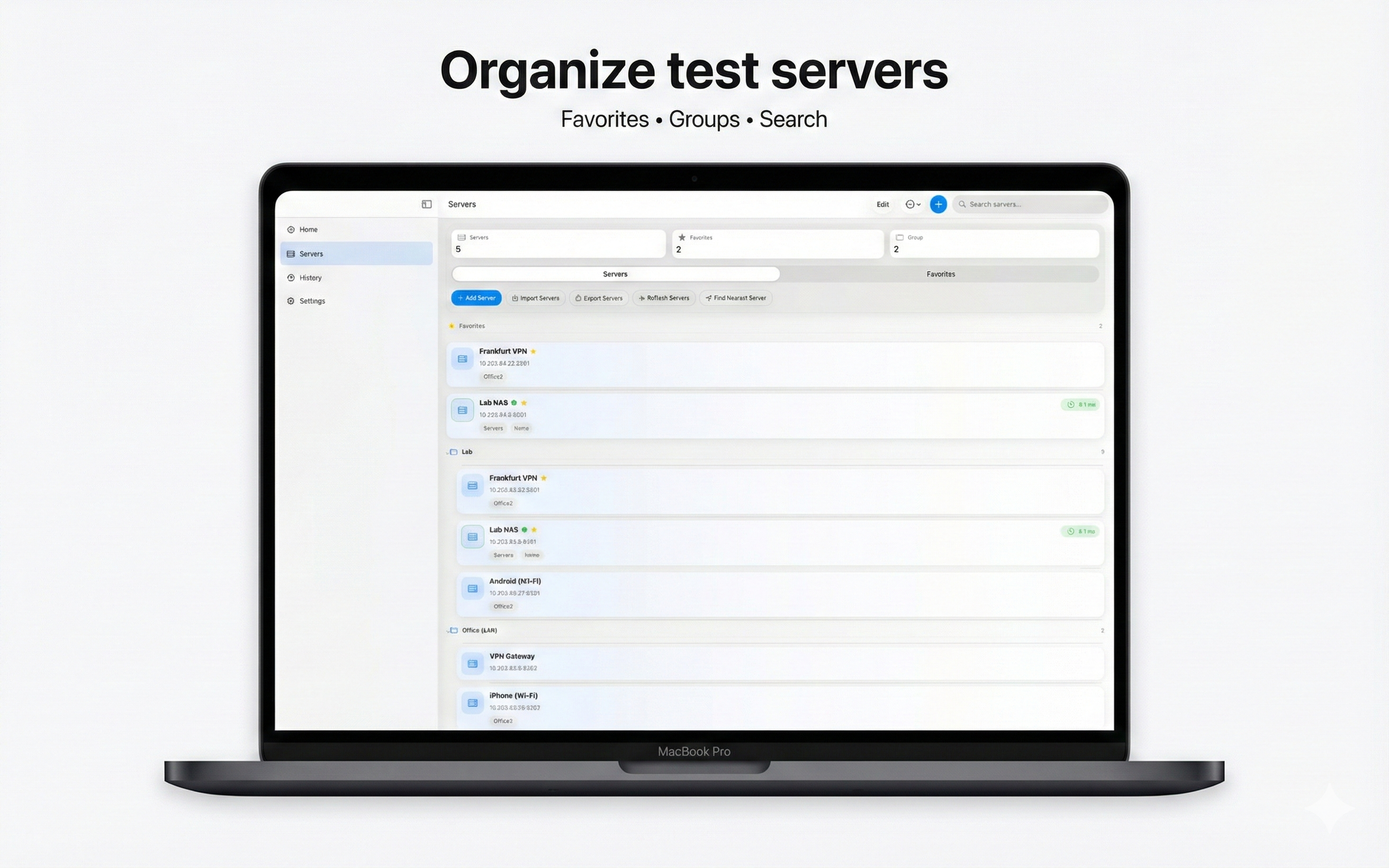
Task: Switch segmented control to Favorites
Action: [941, 274]
